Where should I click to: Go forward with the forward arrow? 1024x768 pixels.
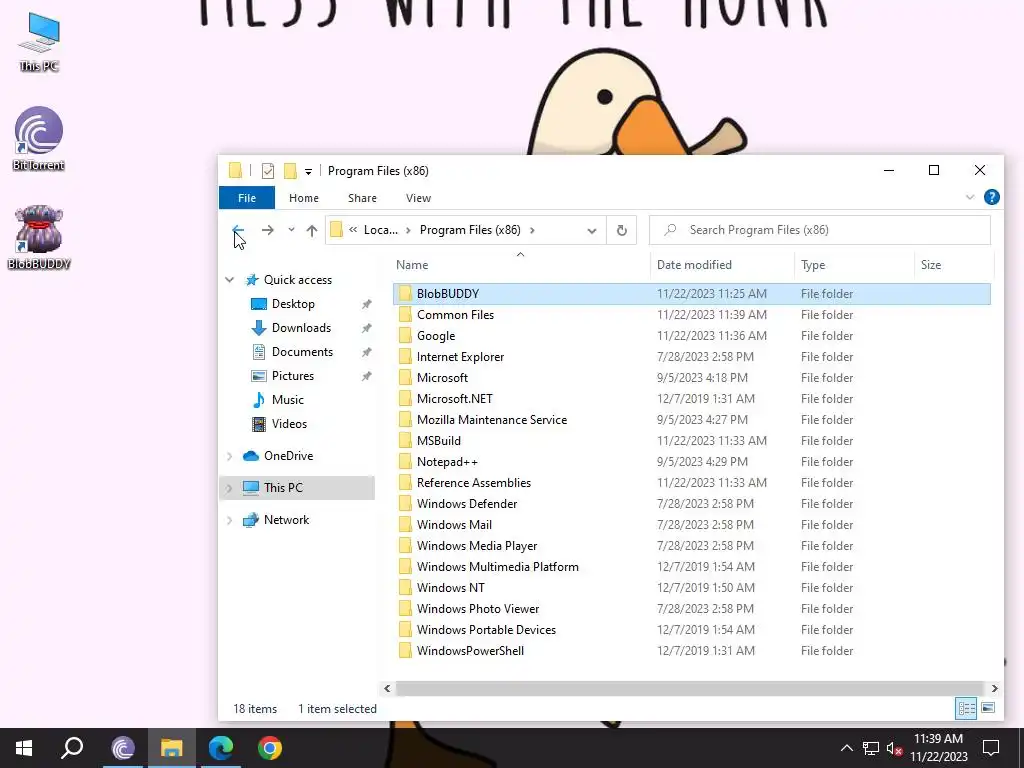pos(267,230)
